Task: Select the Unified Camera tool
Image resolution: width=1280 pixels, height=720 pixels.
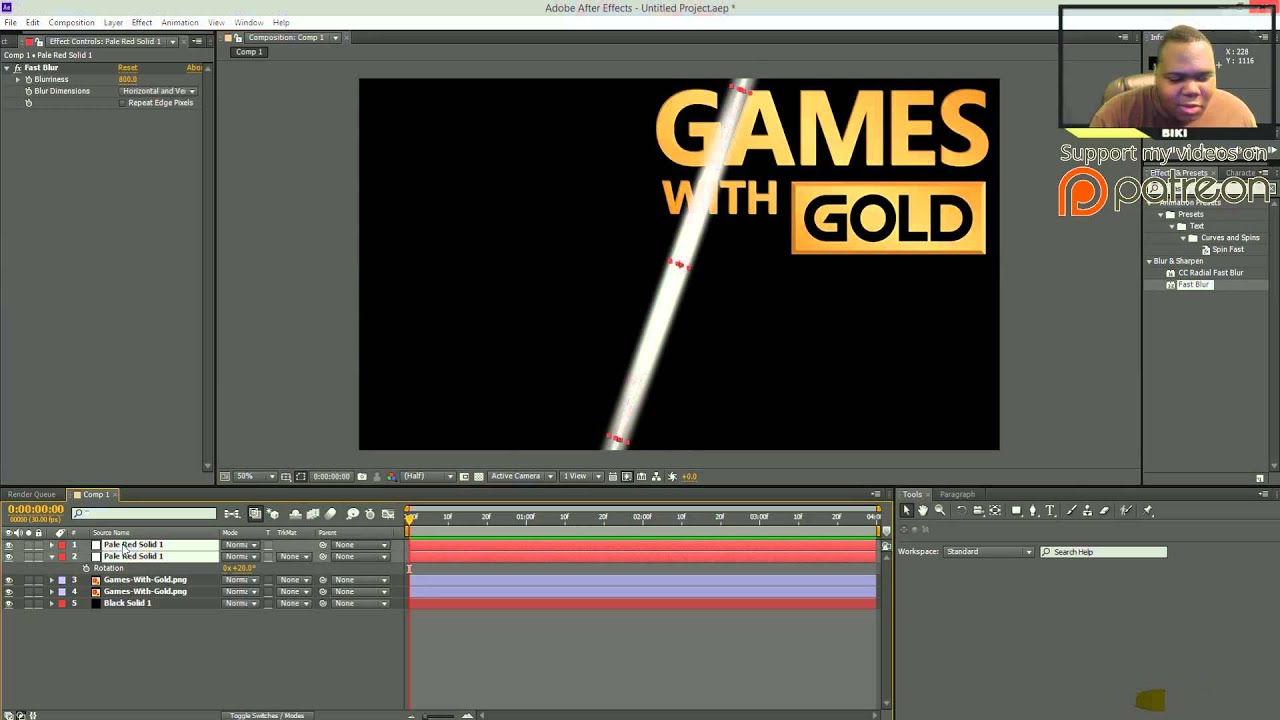Action: pos(978,510)
